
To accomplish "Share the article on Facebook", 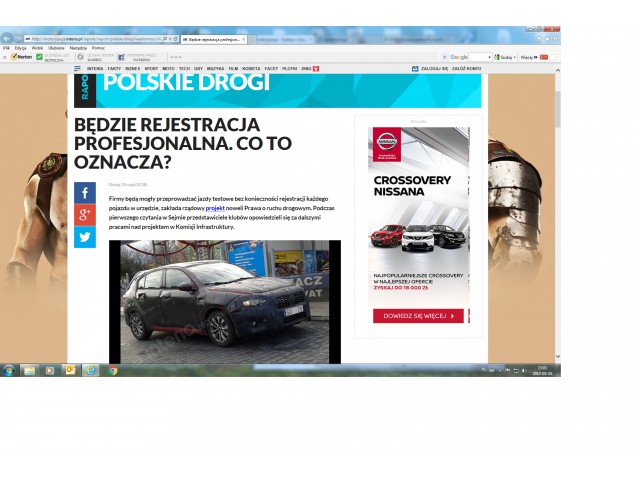I will click(x=85, y=193).
